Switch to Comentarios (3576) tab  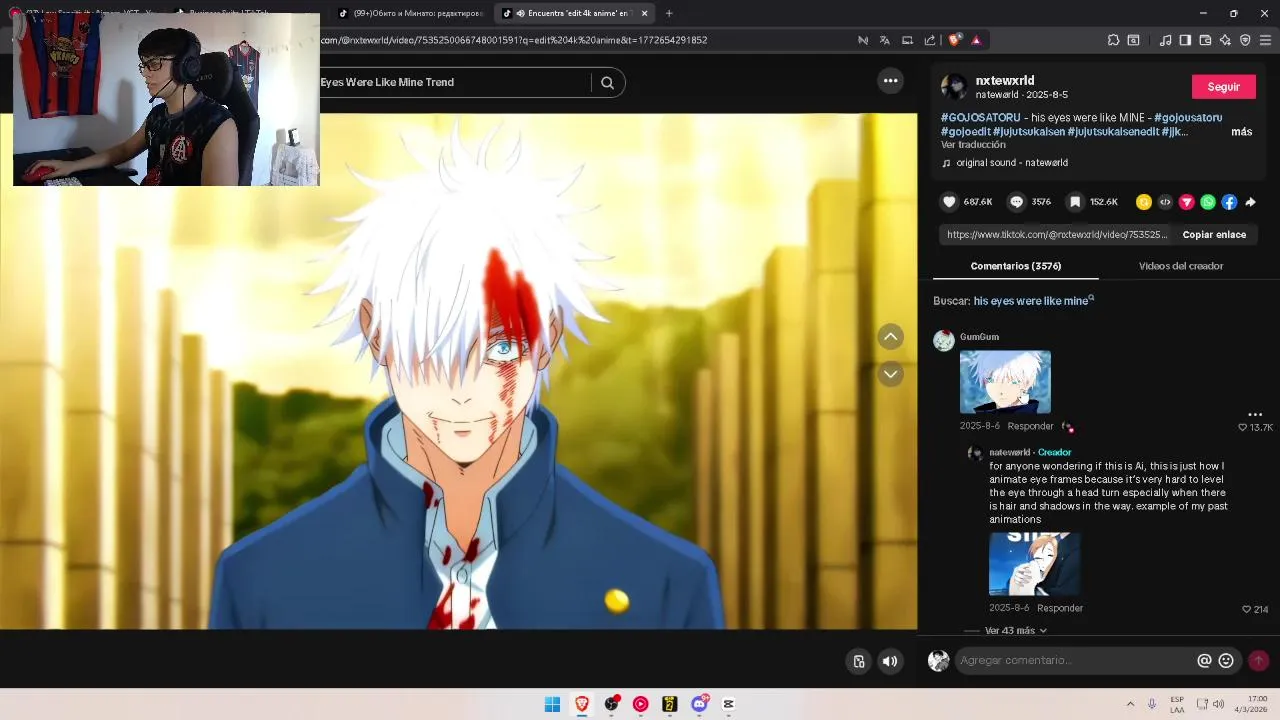(1016, 266)
